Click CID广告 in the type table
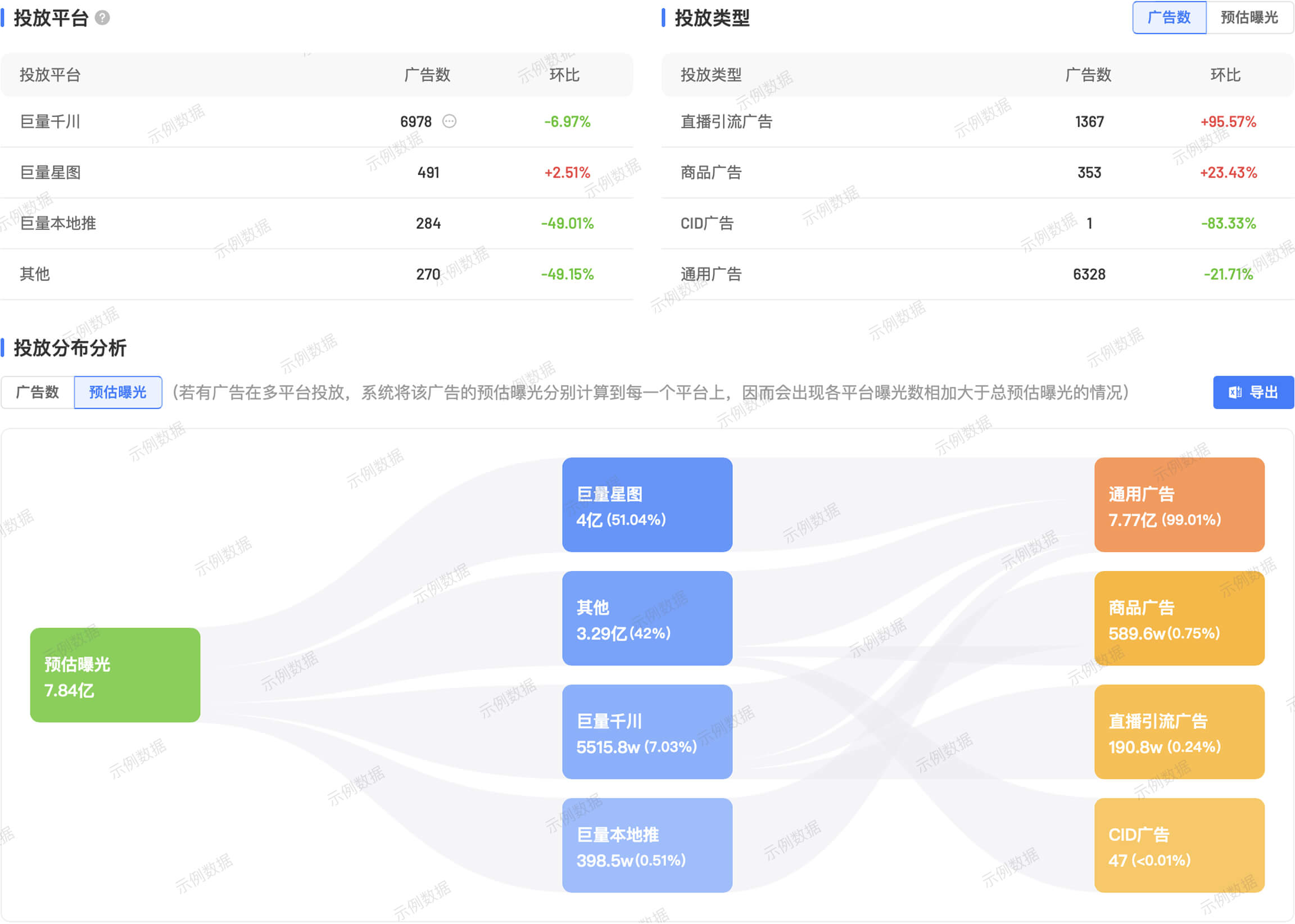 pyautogui.click(x=707, y=223)
